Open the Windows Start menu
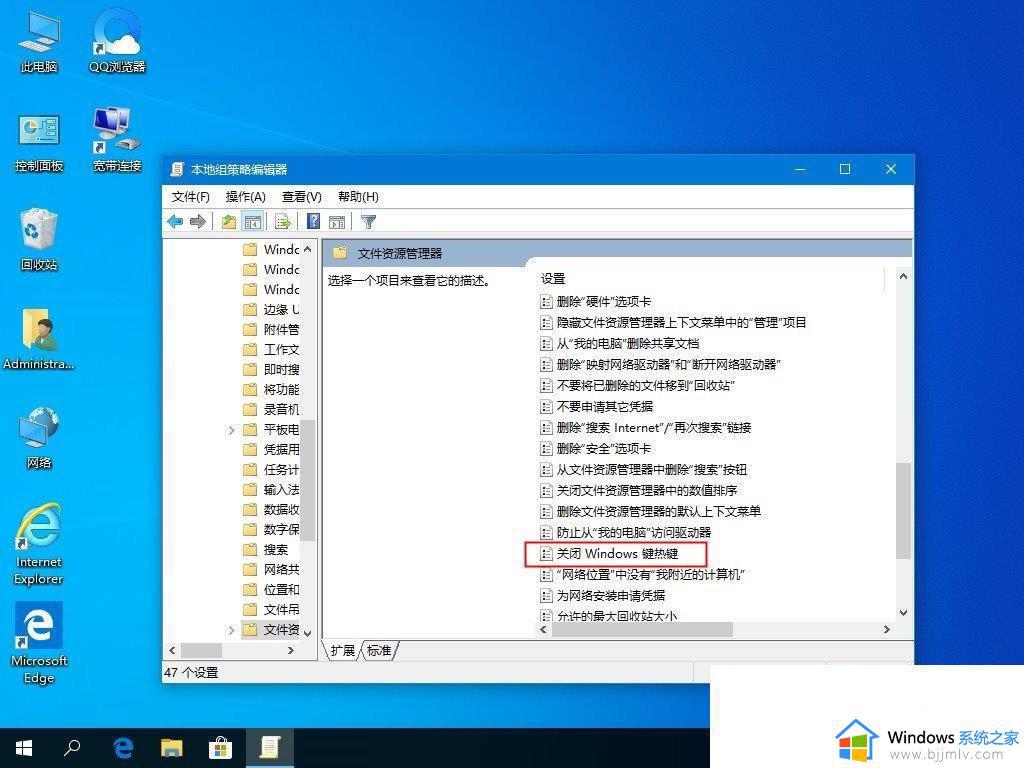1024x768 pixels. point(24,748)
